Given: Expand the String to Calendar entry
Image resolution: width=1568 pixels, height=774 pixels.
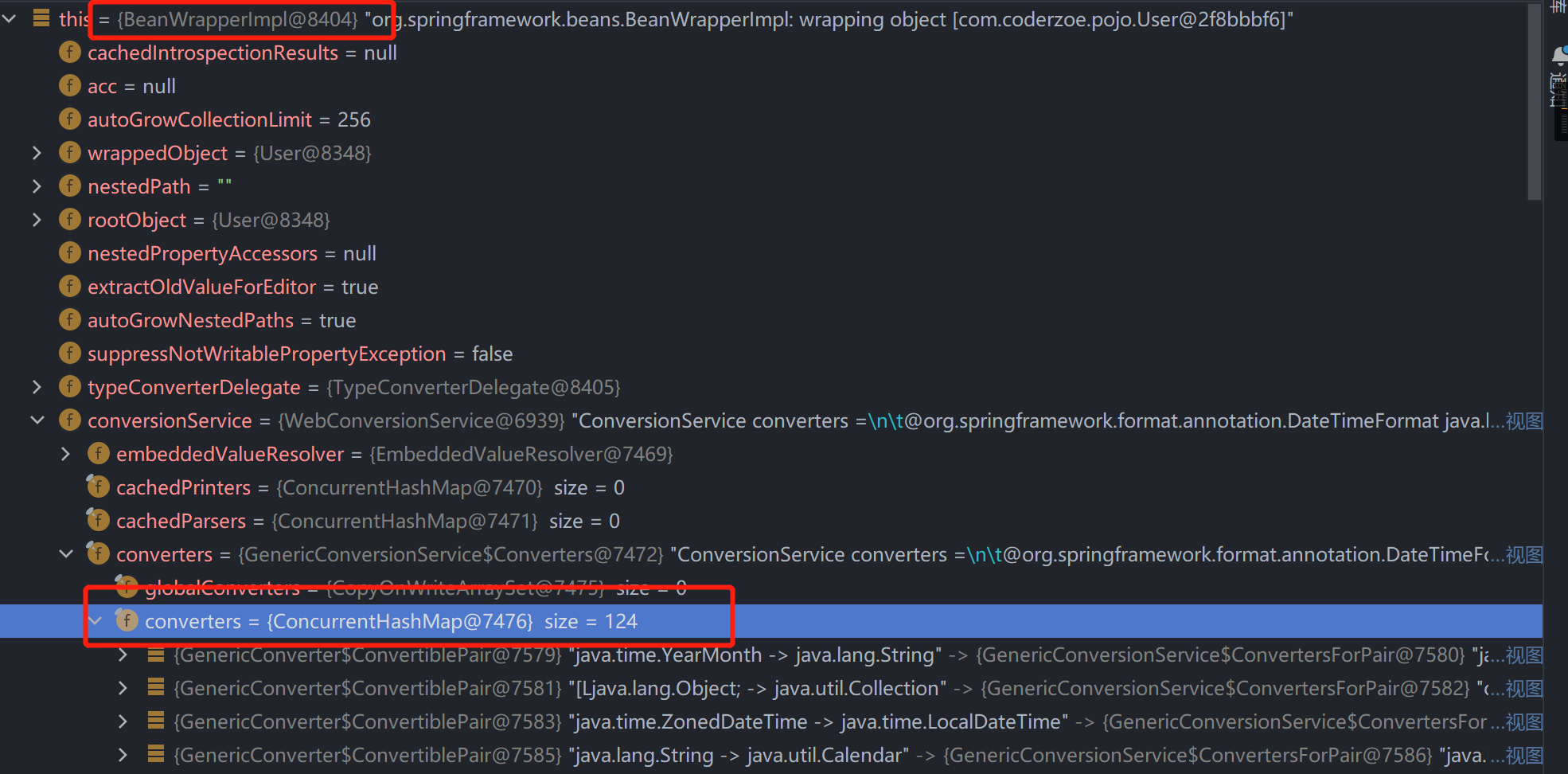Looking at the screenshot, I should click(x=123, y=755).
